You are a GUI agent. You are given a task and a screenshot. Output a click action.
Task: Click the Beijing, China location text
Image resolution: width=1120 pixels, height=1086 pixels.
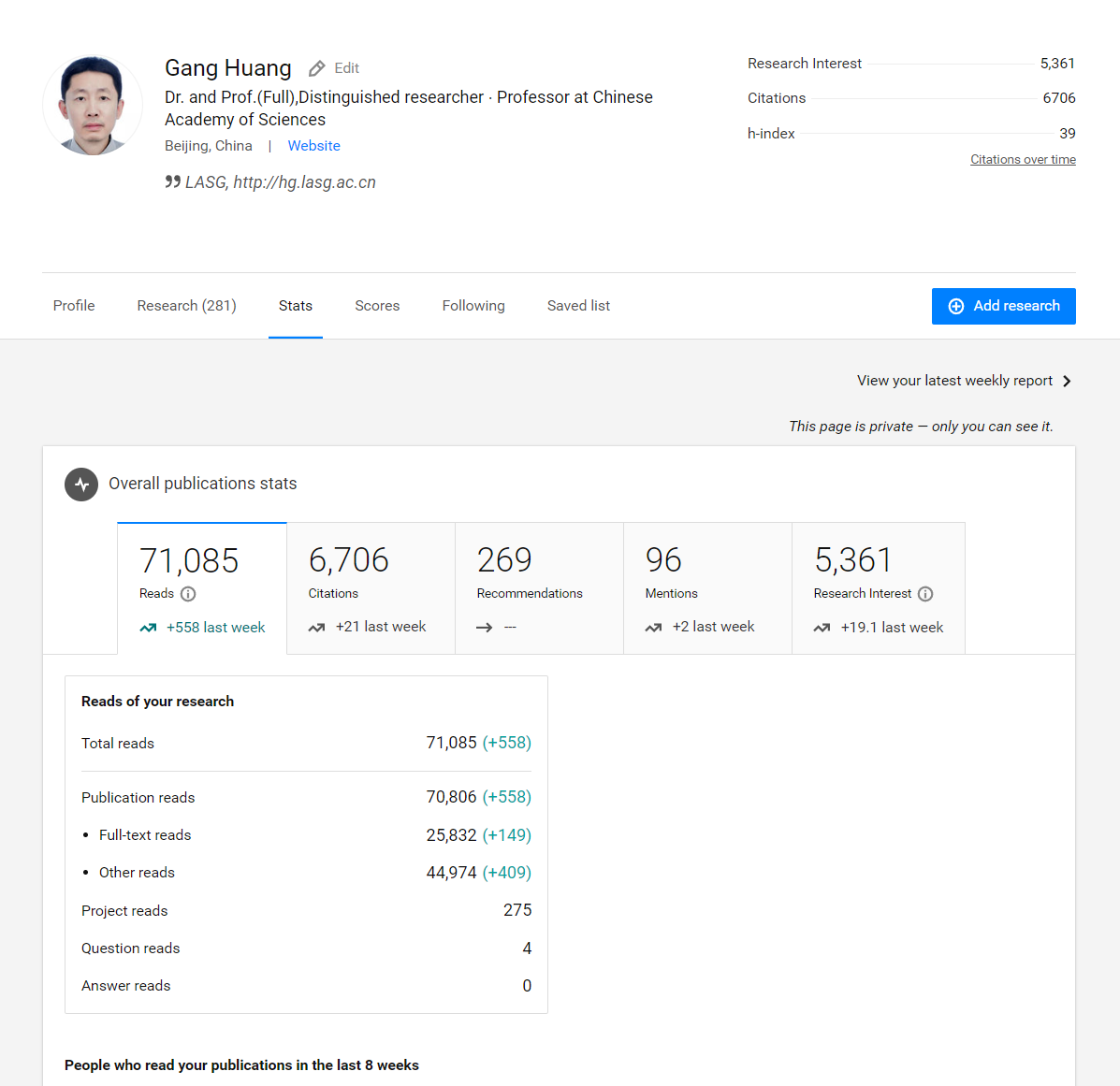click(208, 146)
